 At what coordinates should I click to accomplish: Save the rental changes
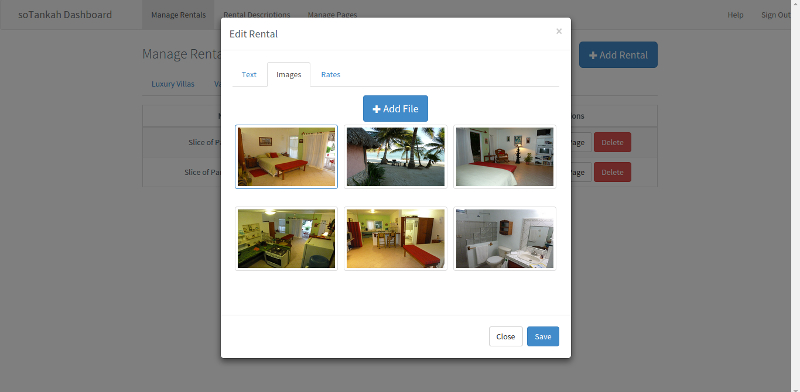pos(543,336)
